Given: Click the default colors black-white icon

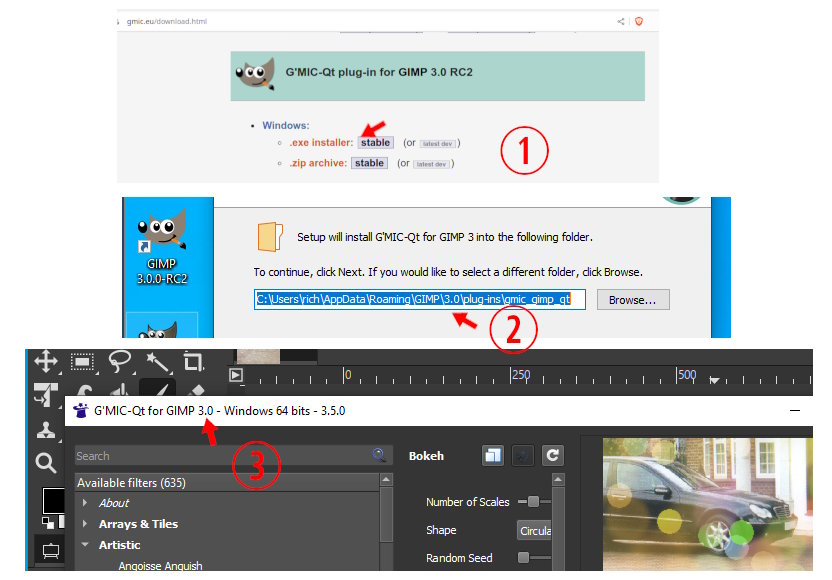Looking at the screenshot, I should [x=48, y=523].
